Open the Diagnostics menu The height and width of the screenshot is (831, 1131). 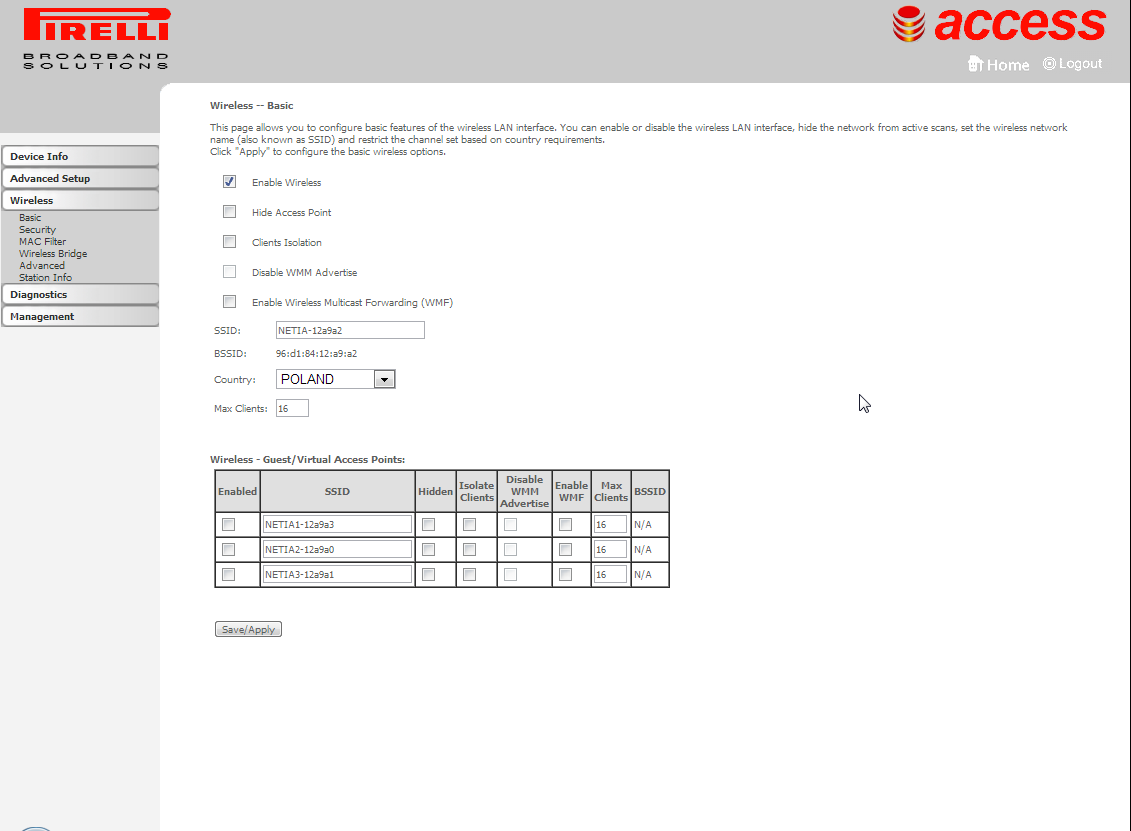click(x=80, y=294)
